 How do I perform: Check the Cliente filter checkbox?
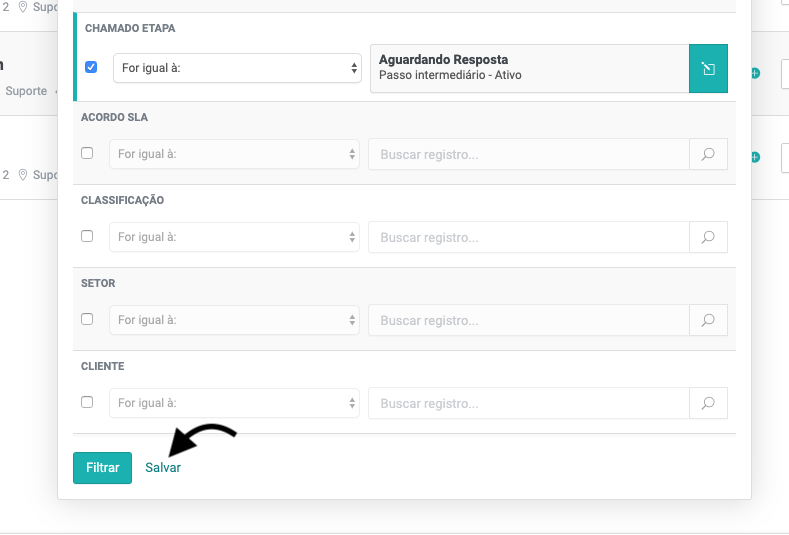pos(87,403)
